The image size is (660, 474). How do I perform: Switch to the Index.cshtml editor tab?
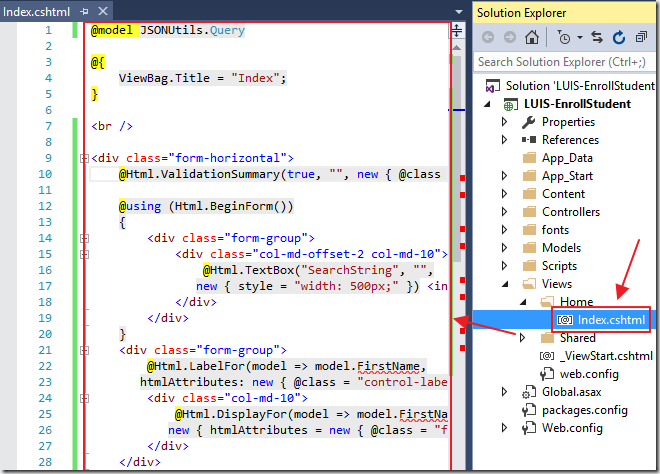37,11
